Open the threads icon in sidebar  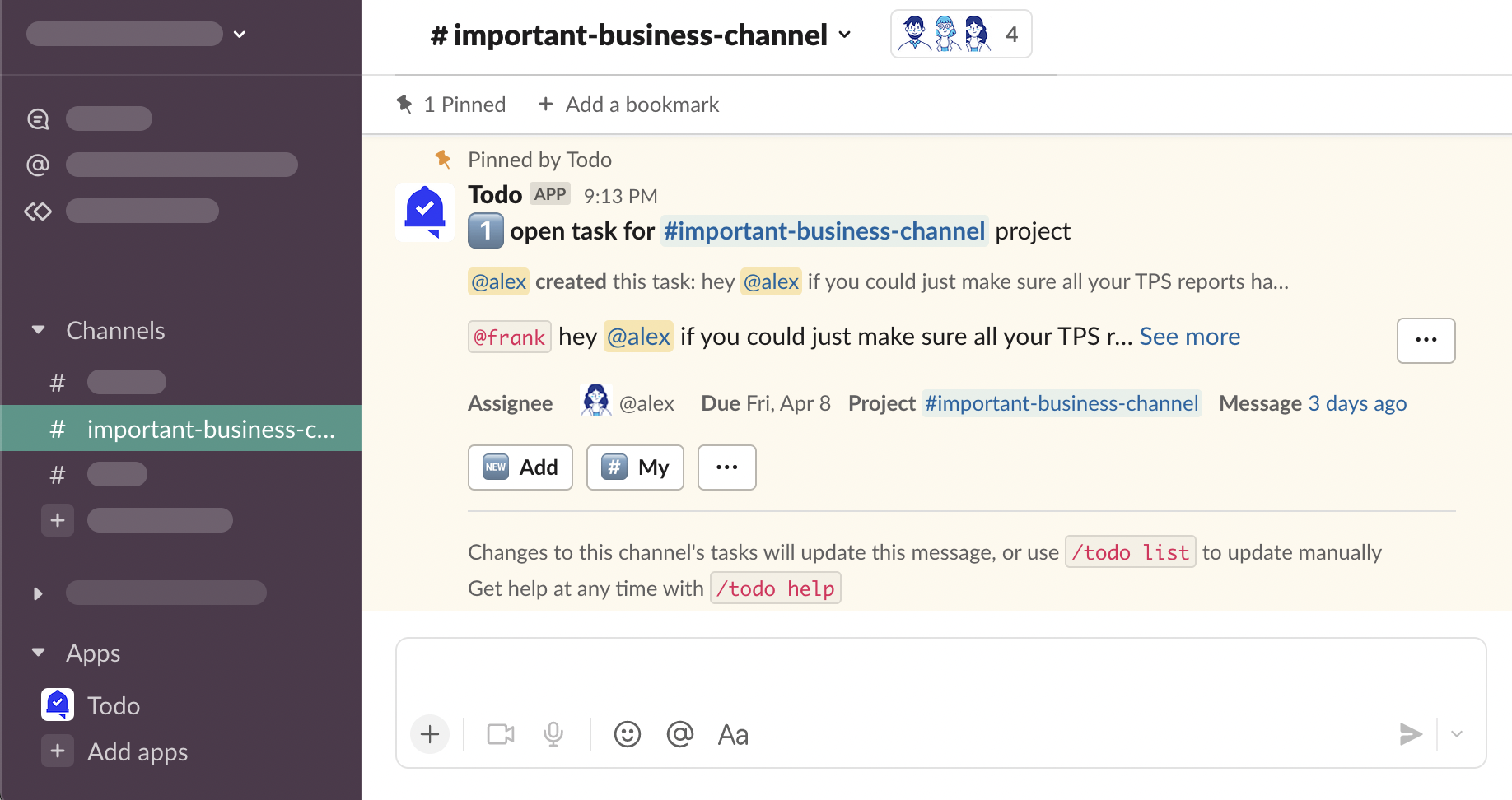click(38, 119)
